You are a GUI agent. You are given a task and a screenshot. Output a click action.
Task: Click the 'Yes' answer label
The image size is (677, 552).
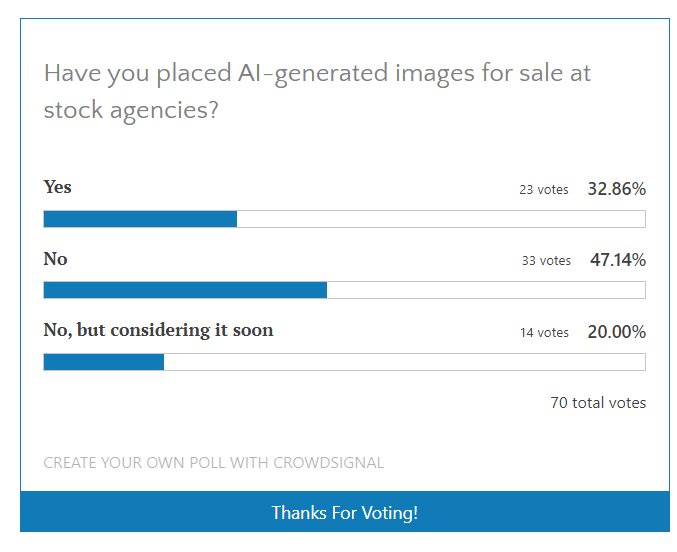click(58, 187)
